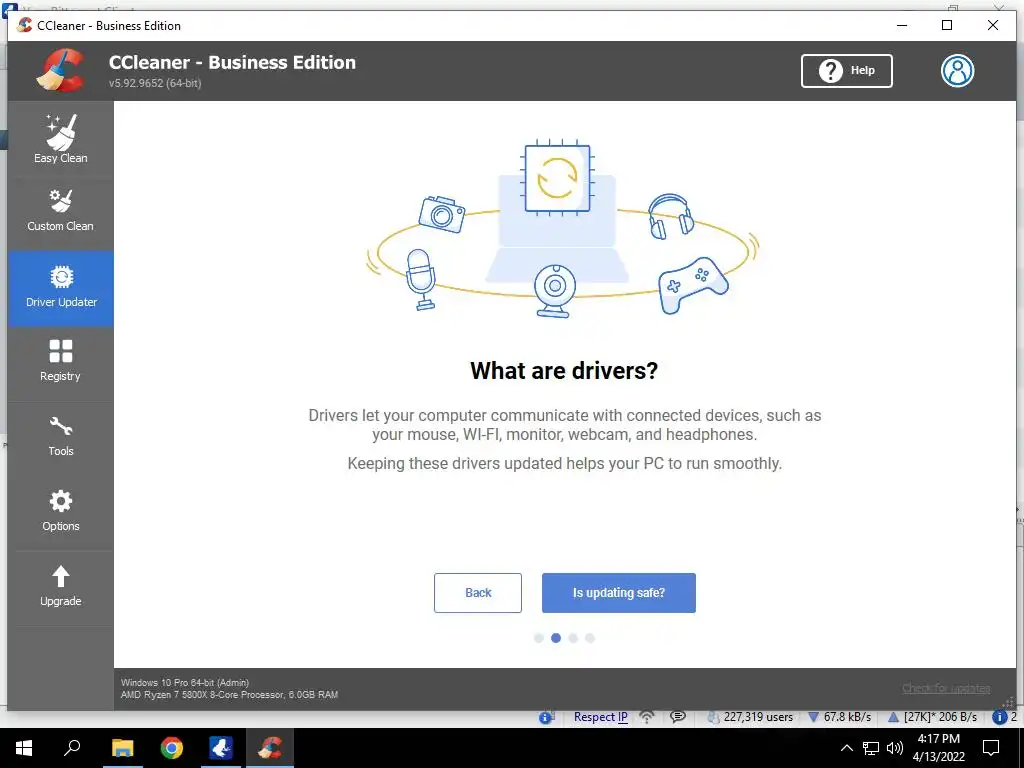Open the Custom Clean section
This screenshot has width=1024, height=768.
click(x=61, y=210)
